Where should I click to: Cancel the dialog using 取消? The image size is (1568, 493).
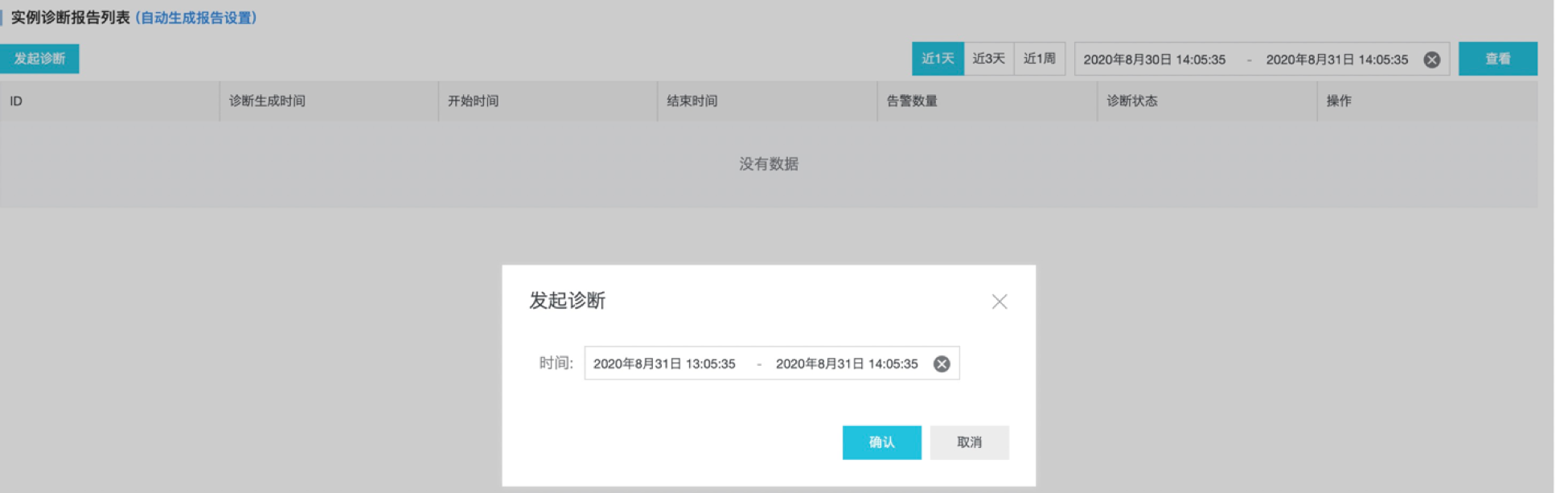click(x=969, y=442)
